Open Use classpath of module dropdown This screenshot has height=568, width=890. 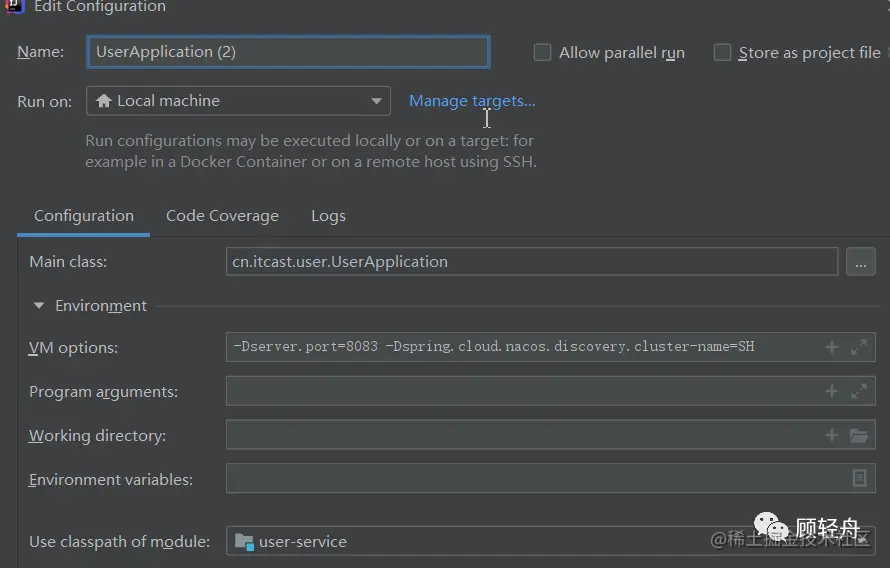pos(551,541)
